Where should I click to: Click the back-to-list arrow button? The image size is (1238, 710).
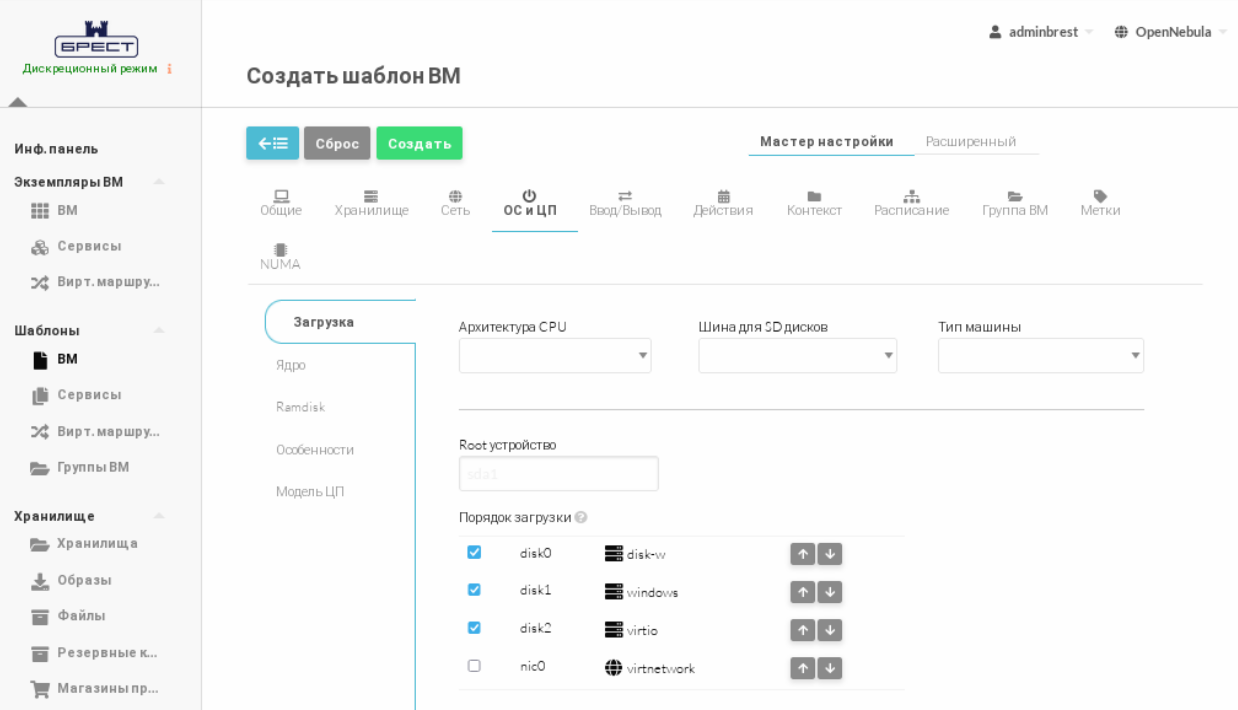point(272,143)
